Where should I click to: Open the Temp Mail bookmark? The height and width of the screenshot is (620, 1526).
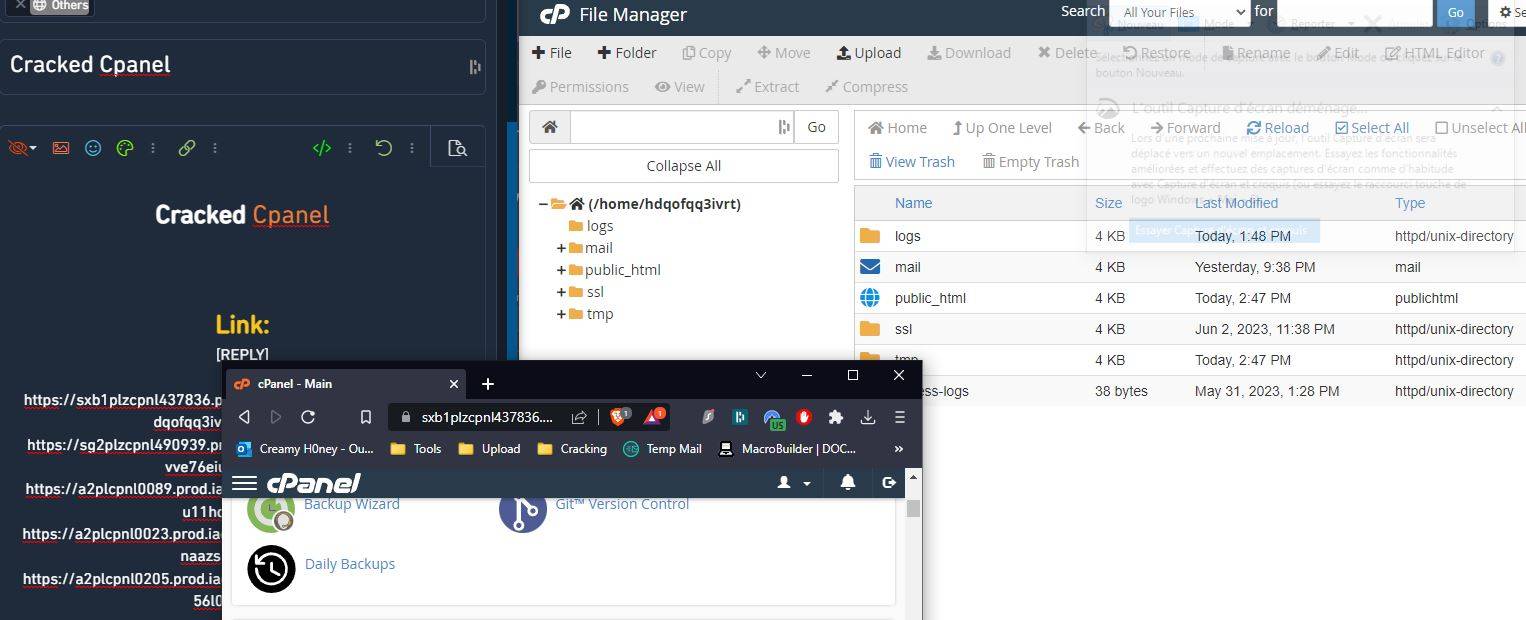(x=662, y=449)
